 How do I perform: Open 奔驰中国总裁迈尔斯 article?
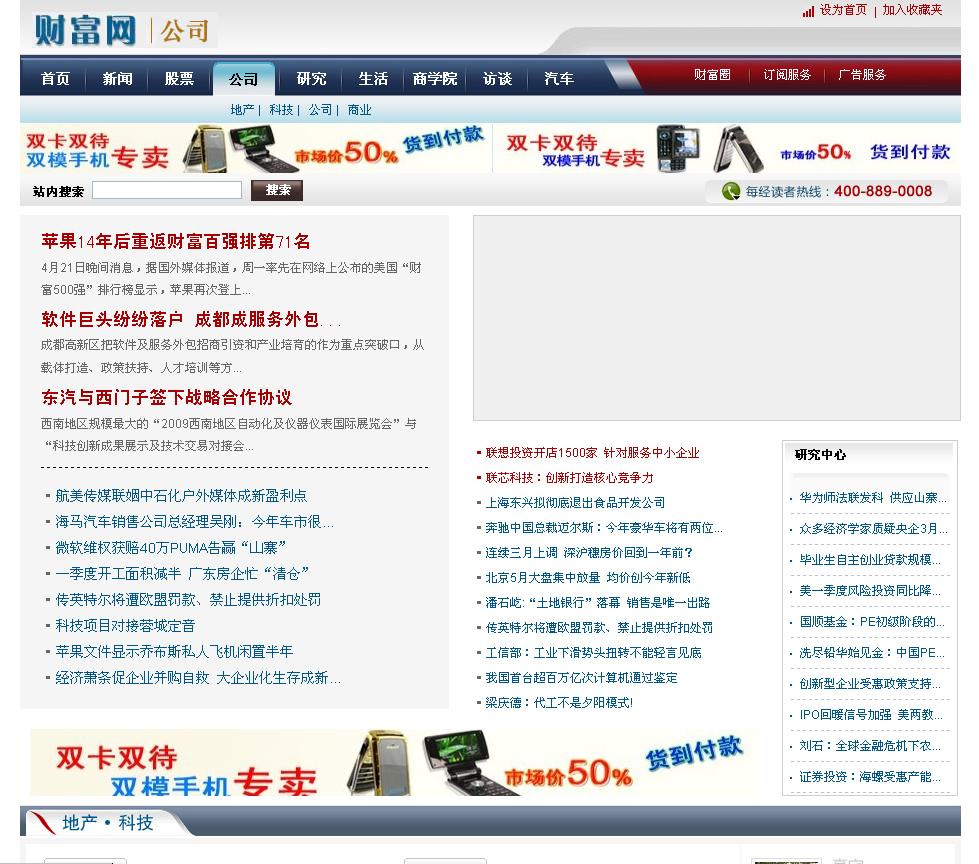tap(604, 528)
